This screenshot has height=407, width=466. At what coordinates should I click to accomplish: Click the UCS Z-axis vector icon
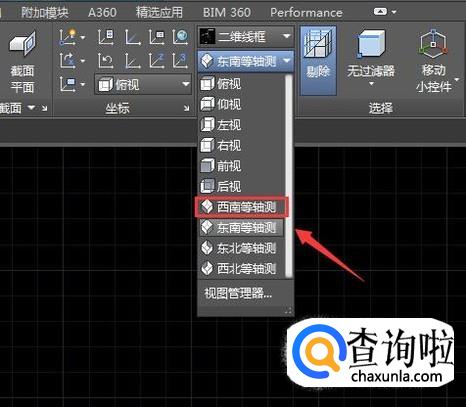click(x=157, y=61)
